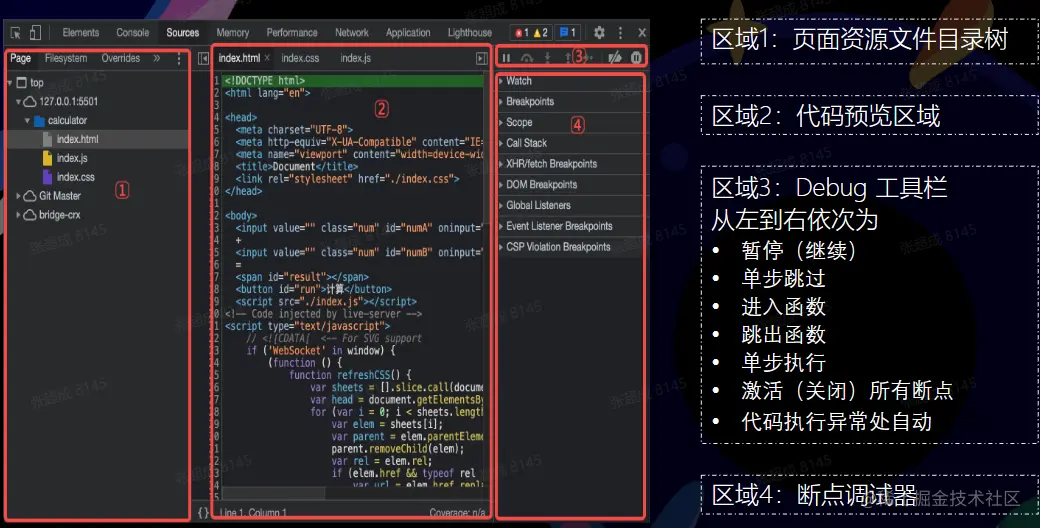Click the red error count badge
This screenshot has width=1040, height=528.
pos(522,33)
